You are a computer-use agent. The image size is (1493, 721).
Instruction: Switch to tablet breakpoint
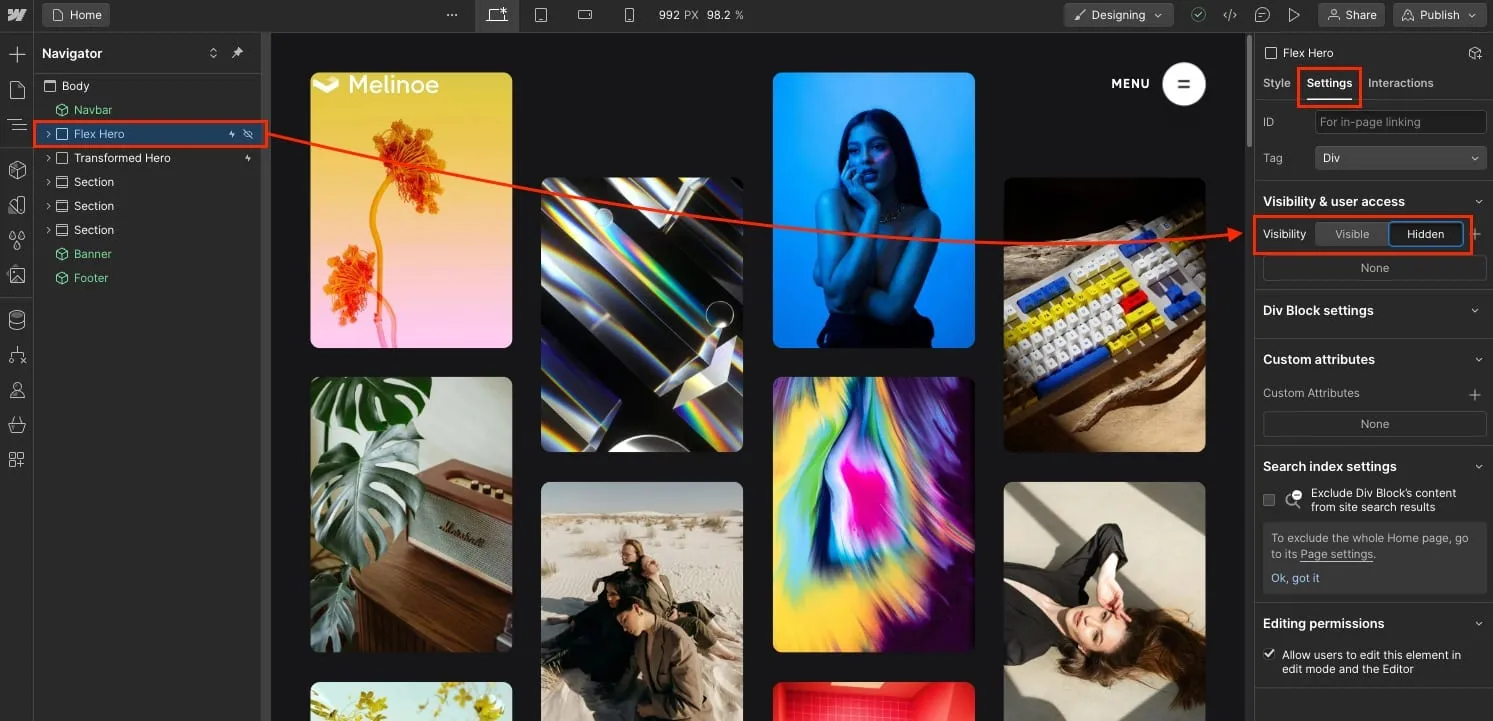(x=541, y=15)
